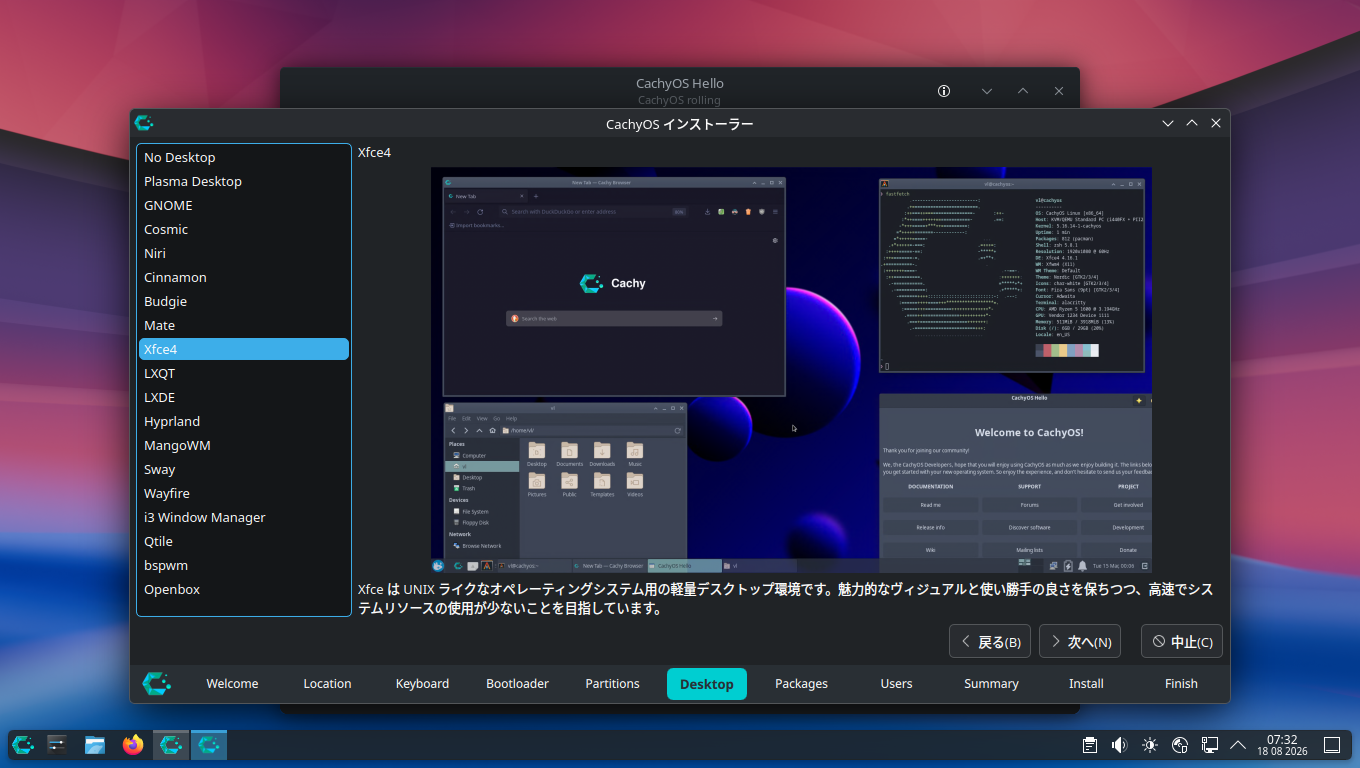
Task: Select Sway from the desktop list
Action: (x=244, y=469)
